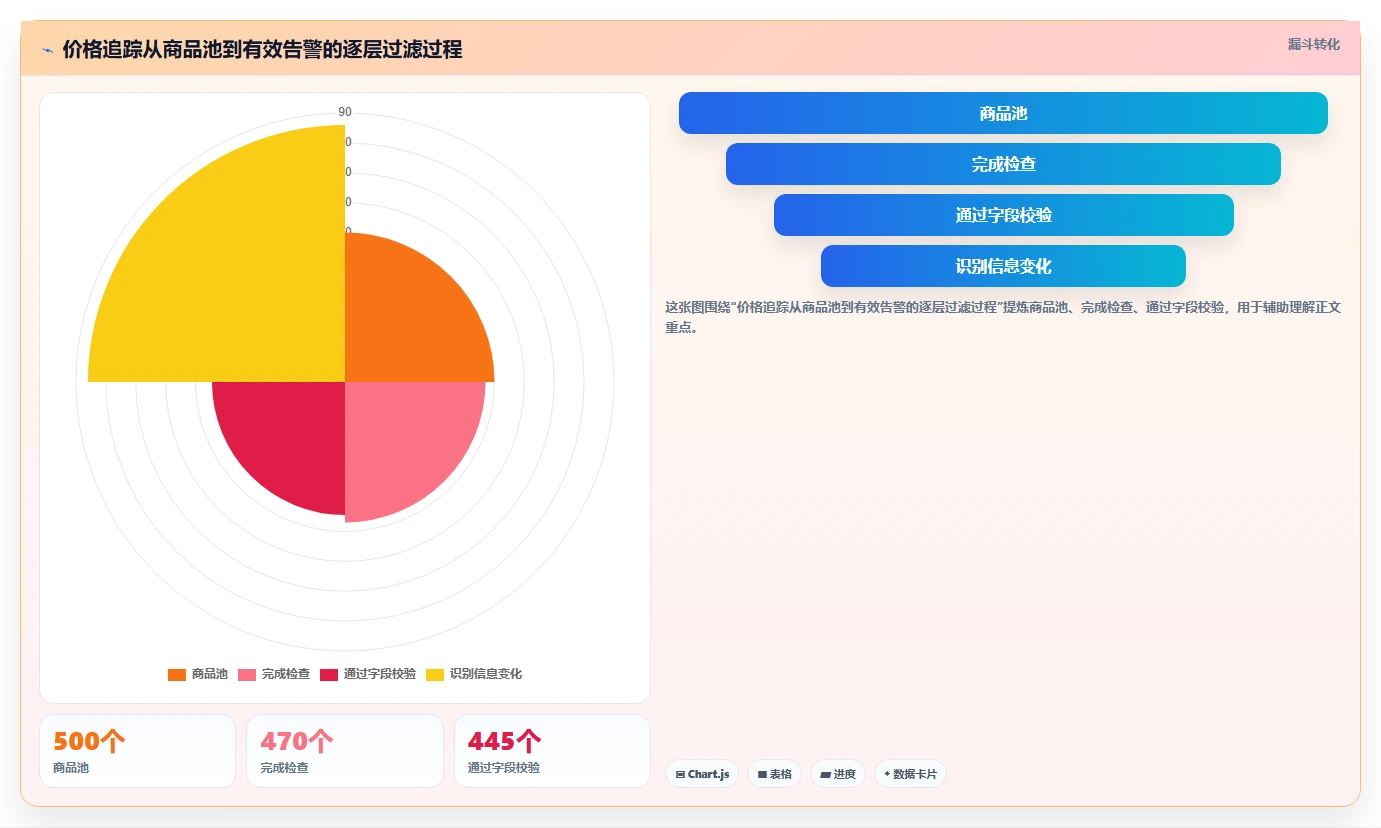Screen dimensions: 1381x828
Task: Select the 表格 tag chip
Action: pyautogui.click(x=774, y=774)
